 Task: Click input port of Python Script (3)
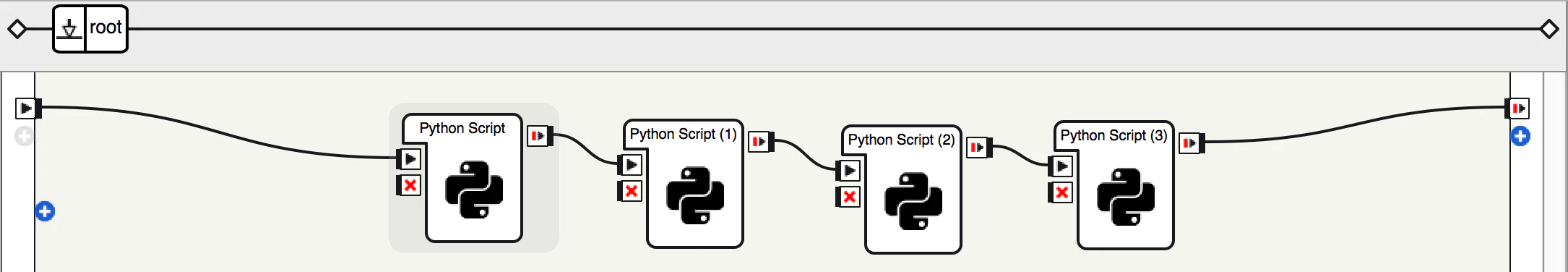click(1061, 166)
